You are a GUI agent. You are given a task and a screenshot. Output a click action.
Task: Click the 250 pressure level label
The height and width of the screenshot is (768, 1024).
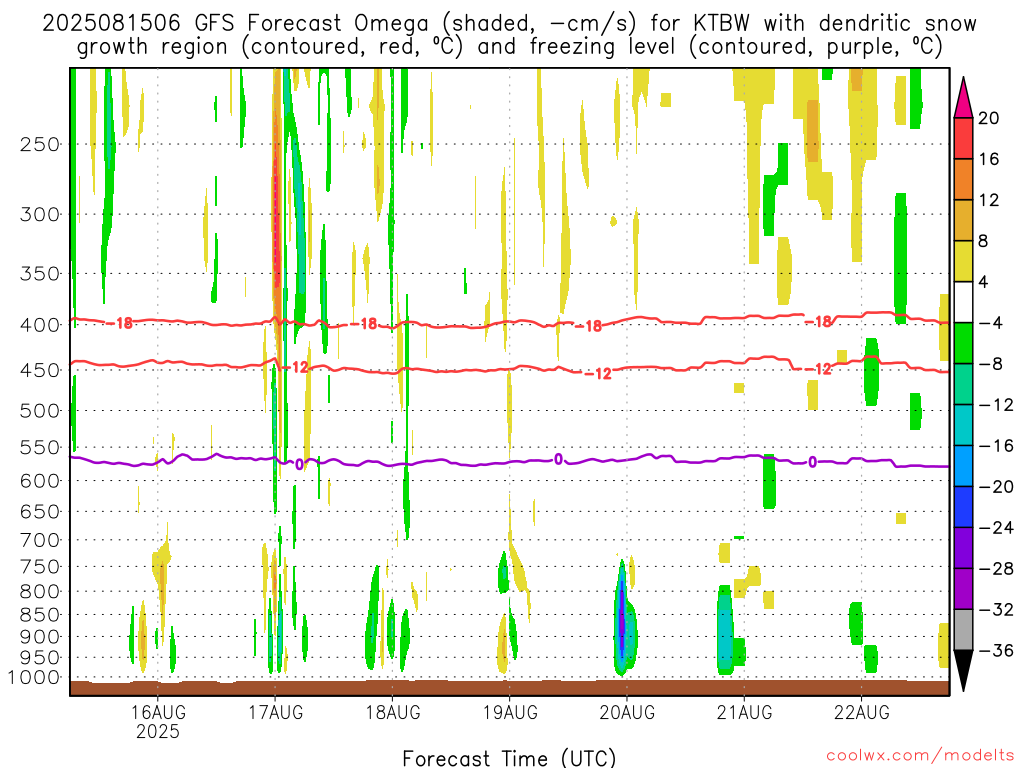(40, 144)
